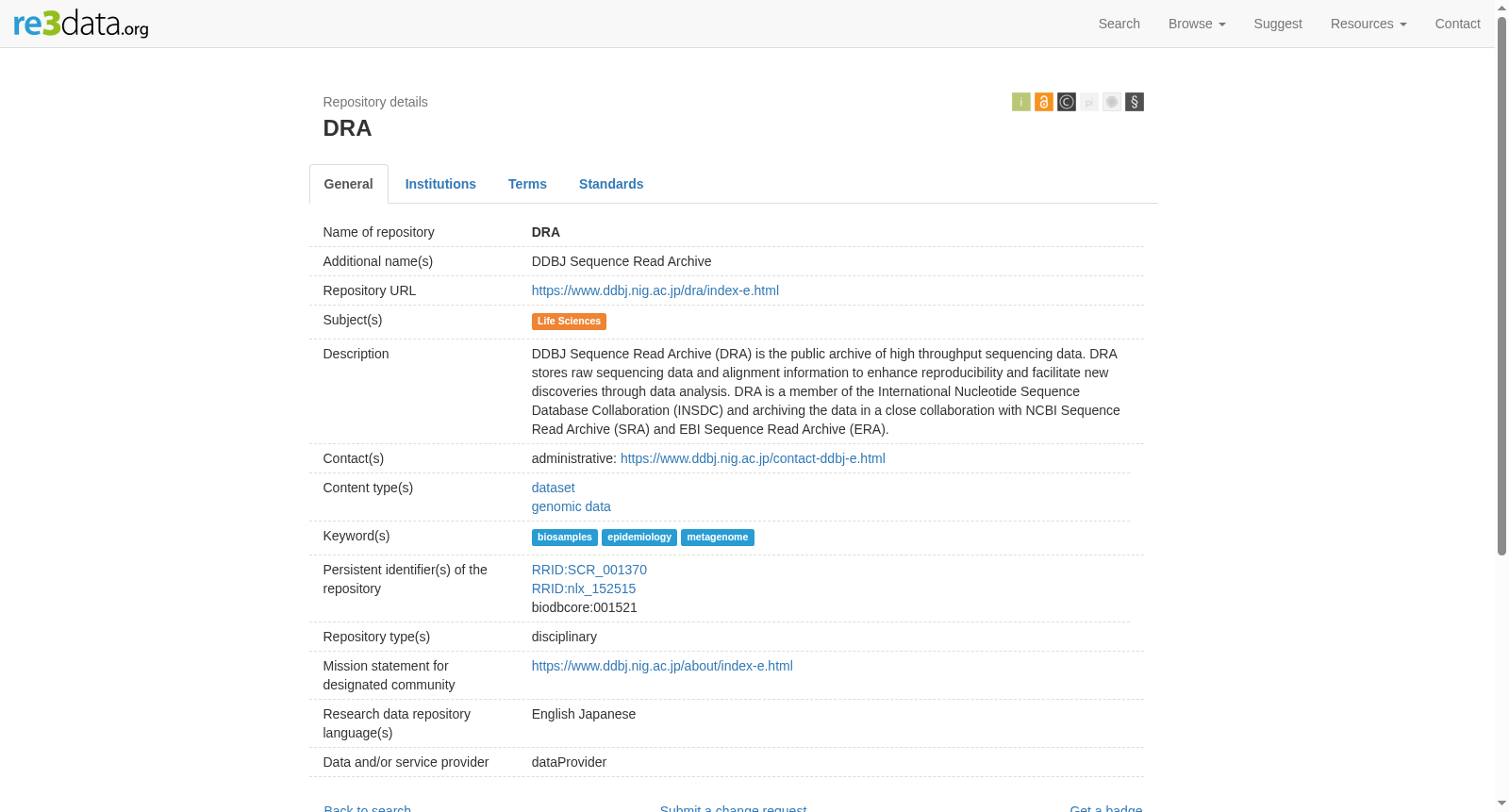Click the orange open access padlock icon
The image size is (1509, 812).
point(1043,102)
